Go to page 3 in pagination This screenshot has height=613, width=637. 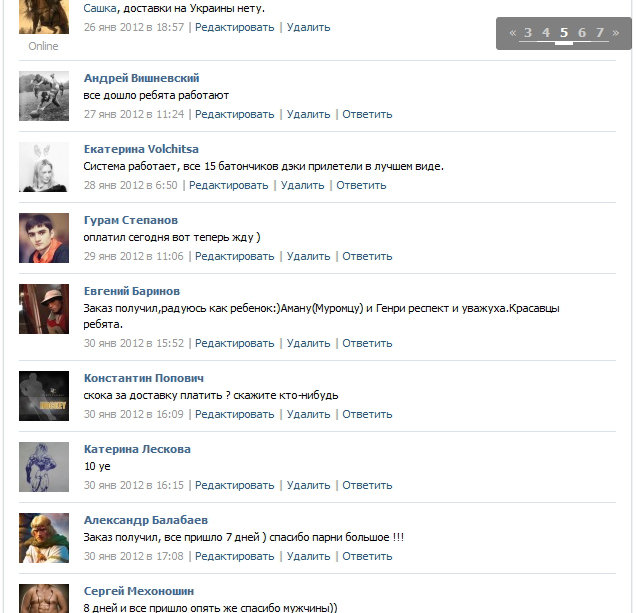[x=528, y=32]
